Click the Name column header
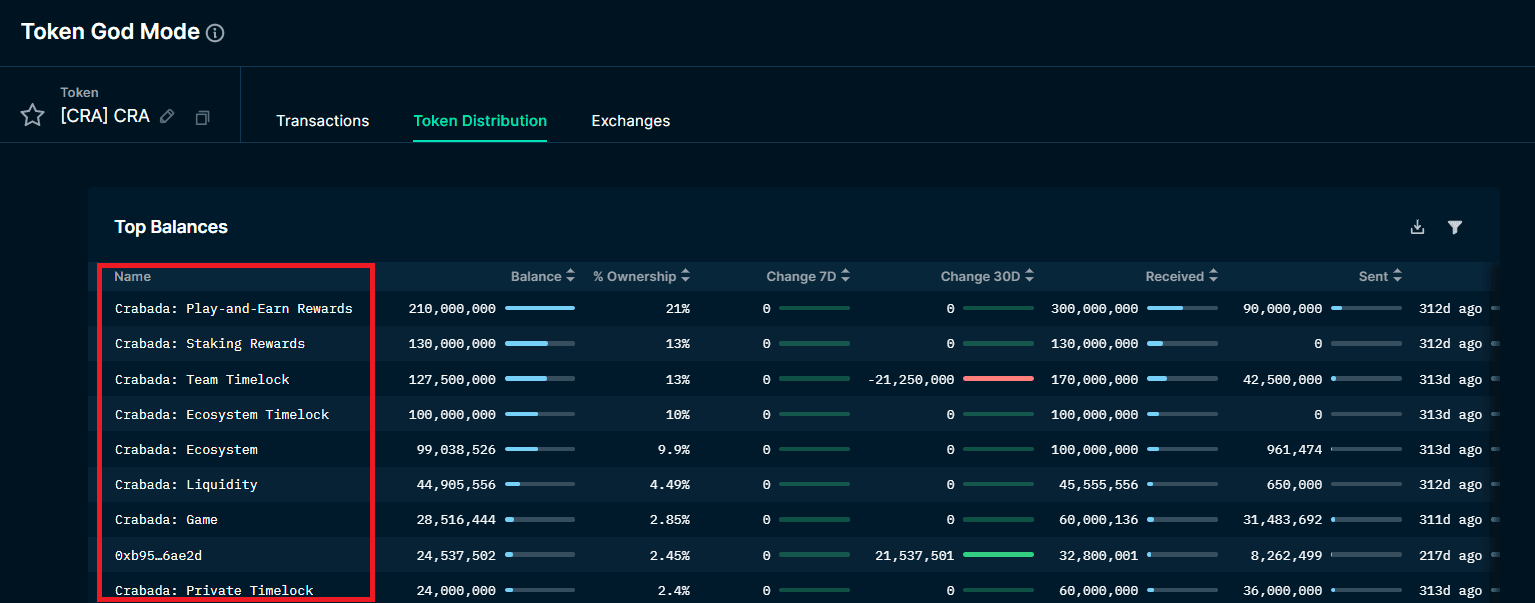 point(132,276)
